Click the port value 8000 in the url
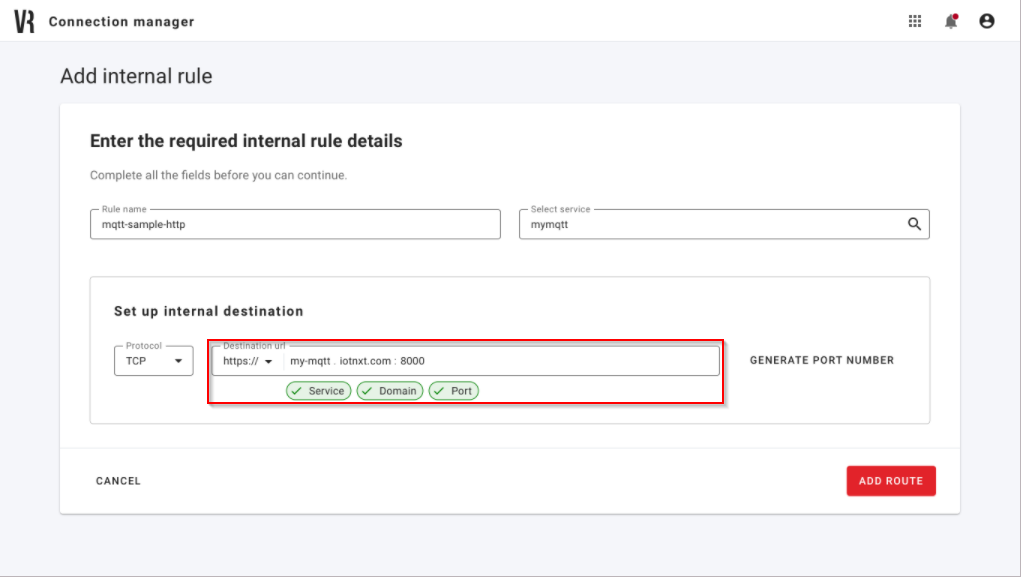Screen dimensions: 1021x577 (414, 360)
